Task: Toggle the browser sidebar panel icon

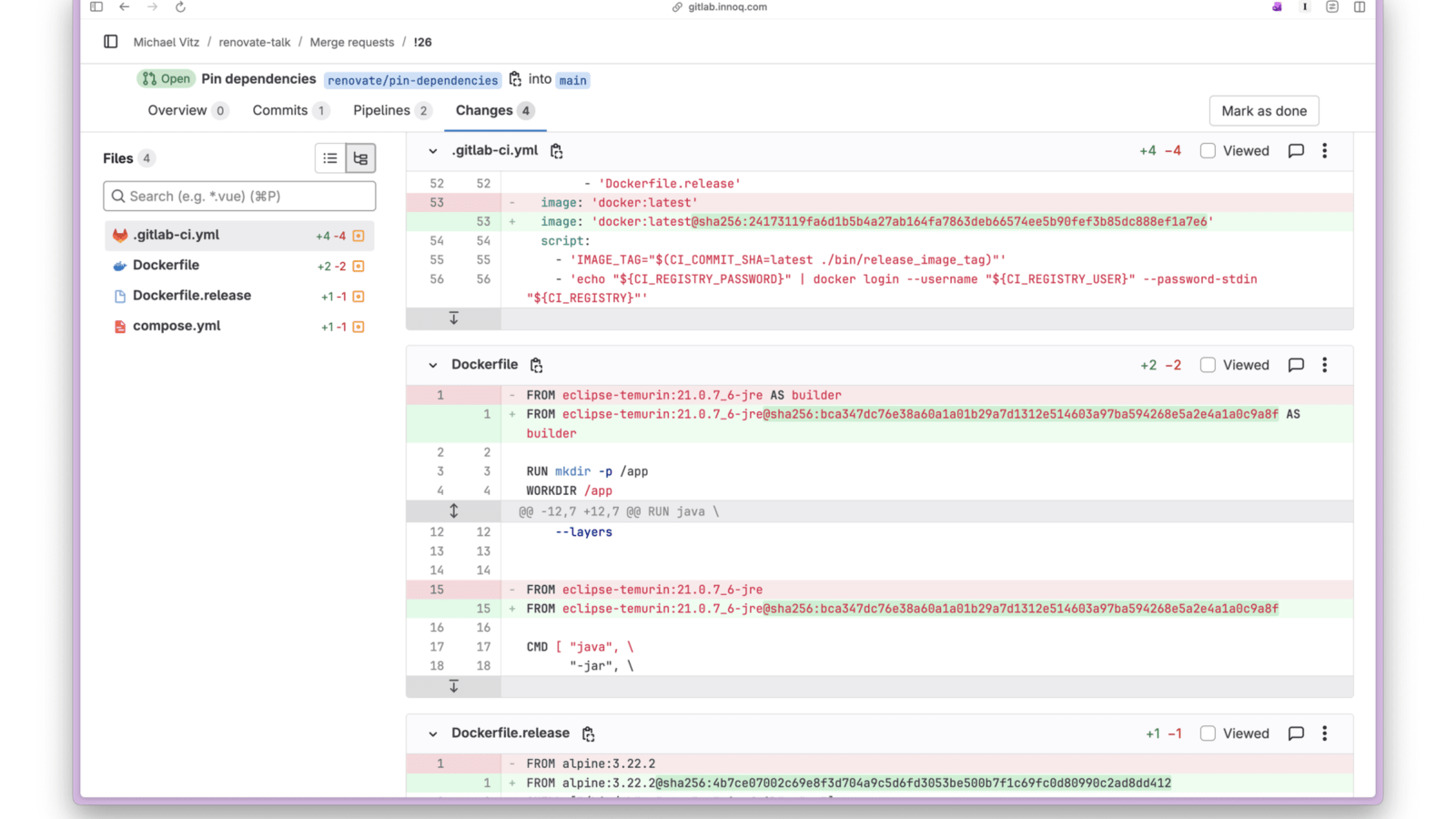Action: (96, 7)
